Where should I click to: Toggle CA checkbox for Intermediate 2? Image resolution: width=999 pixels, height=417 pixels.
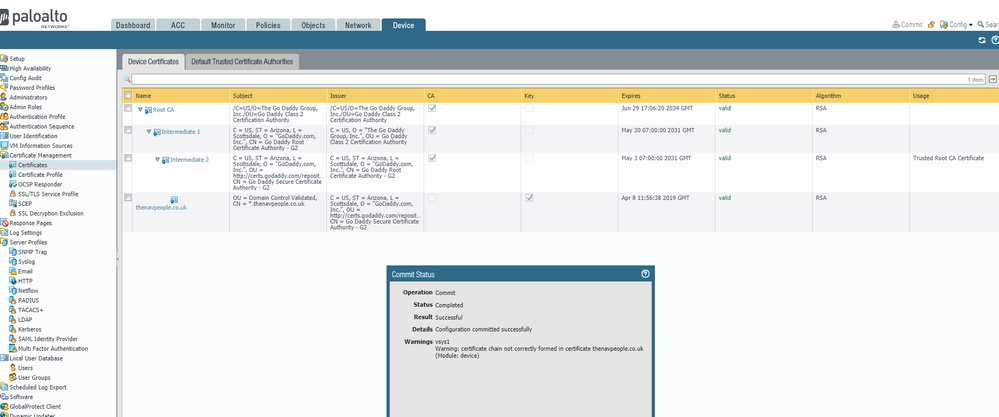coord(433,157)
